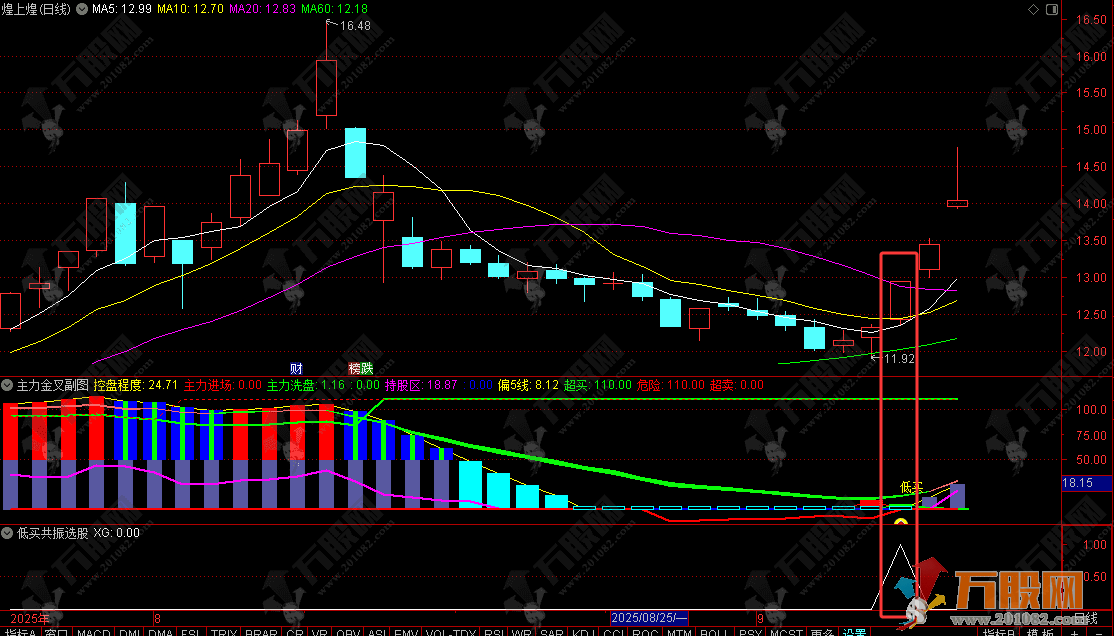
Task: Click the 超买: 110.00 value
Action: point(597,385)
